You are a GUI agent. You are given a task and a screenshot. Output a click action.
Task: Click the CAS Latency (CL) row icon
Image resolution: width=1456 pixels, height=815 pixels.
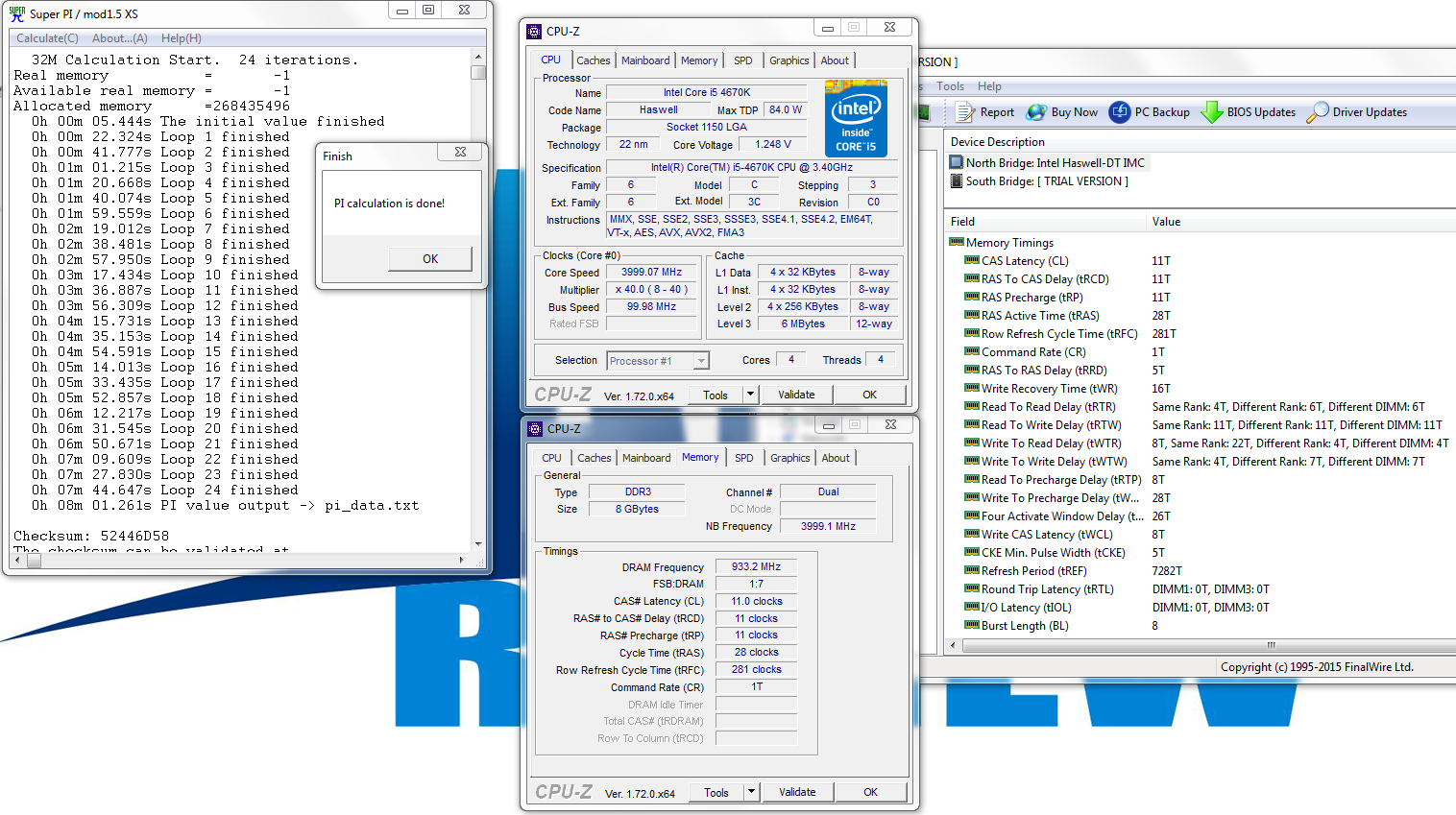(972, 261)
